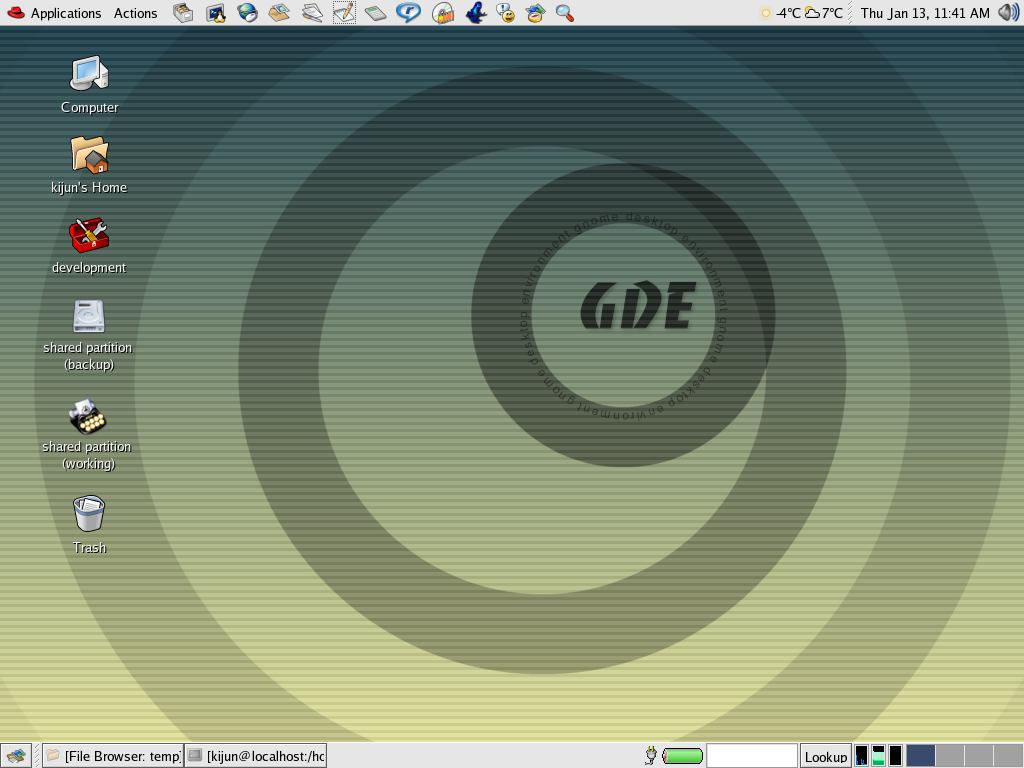Switch to the first (active) workspace
The image size is (1024, 768).
tap(920, 756)
